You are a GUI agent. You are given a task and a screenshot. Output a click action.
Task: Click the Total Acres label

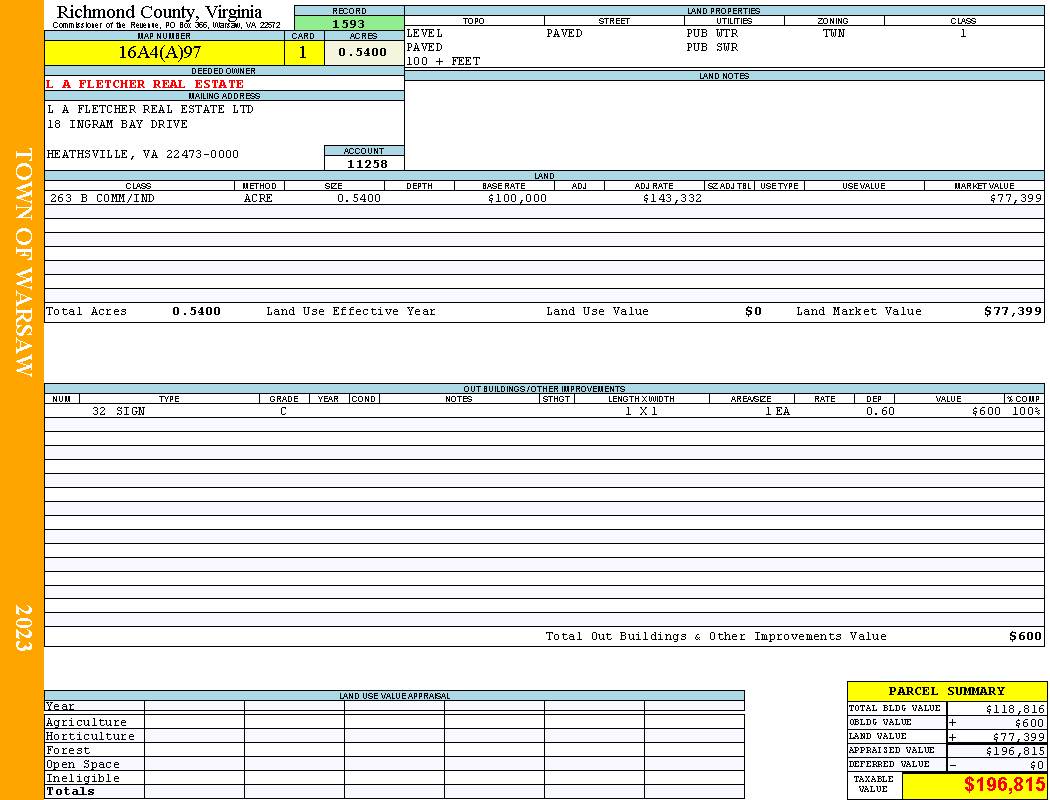coord(86,311)
